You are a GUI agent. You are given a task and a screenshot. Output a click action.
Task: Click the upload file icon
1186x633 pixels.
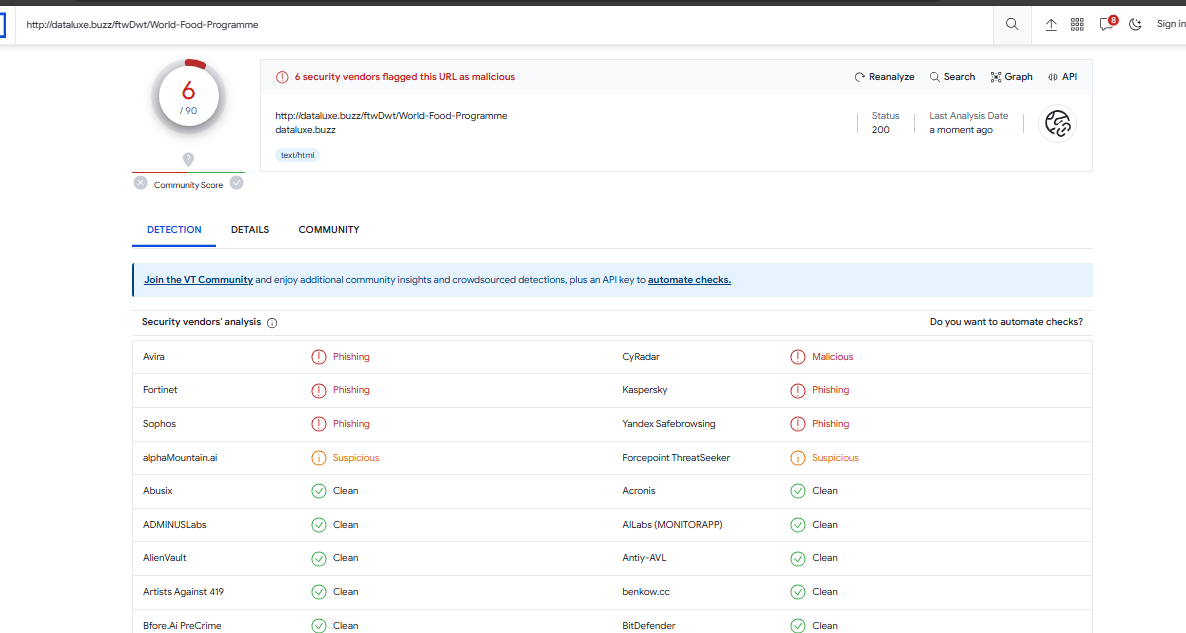pyautogui.click(x=1051, y=24)
